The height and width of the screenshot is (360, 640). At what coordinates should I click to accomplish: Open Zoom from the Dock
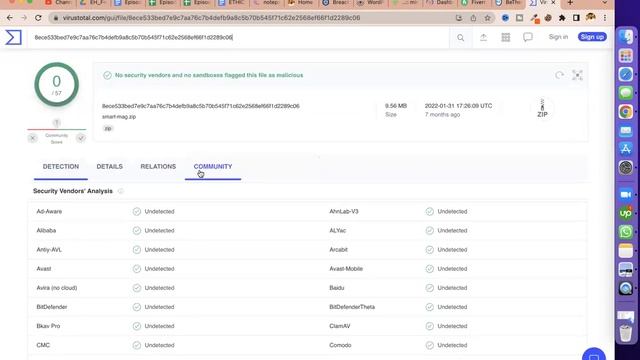coord(626,194)
